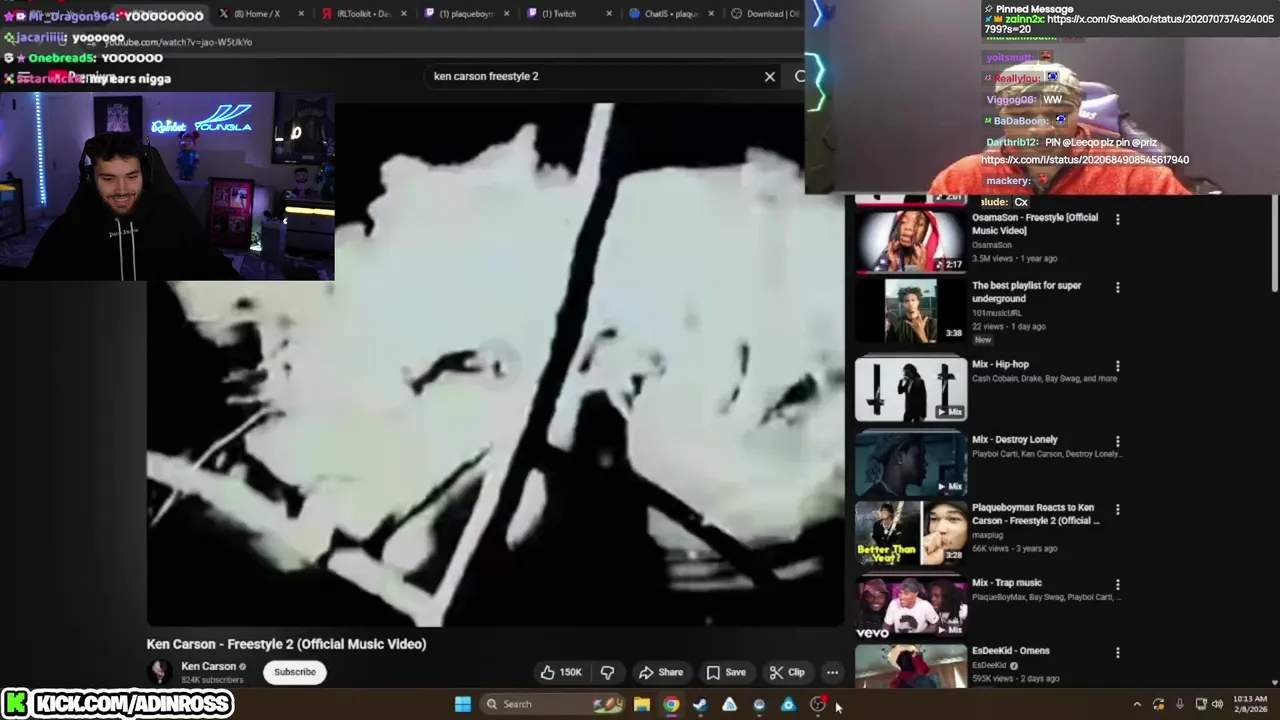1280x720 pixels.
Task: Open options for 'Mix - Destroy Lonely'
Action: pyautogui.click(x=1118, y=441)
